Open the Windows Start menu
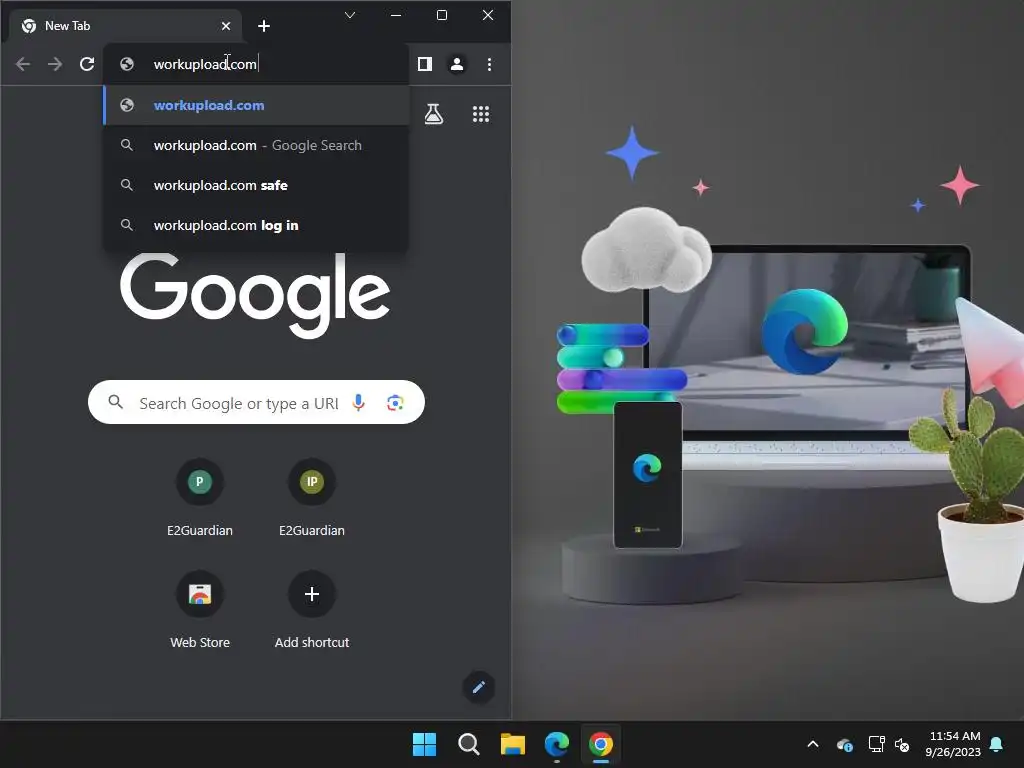This screenshot has width=1024, height=768. pyautogui.click(x=424, y=744)
